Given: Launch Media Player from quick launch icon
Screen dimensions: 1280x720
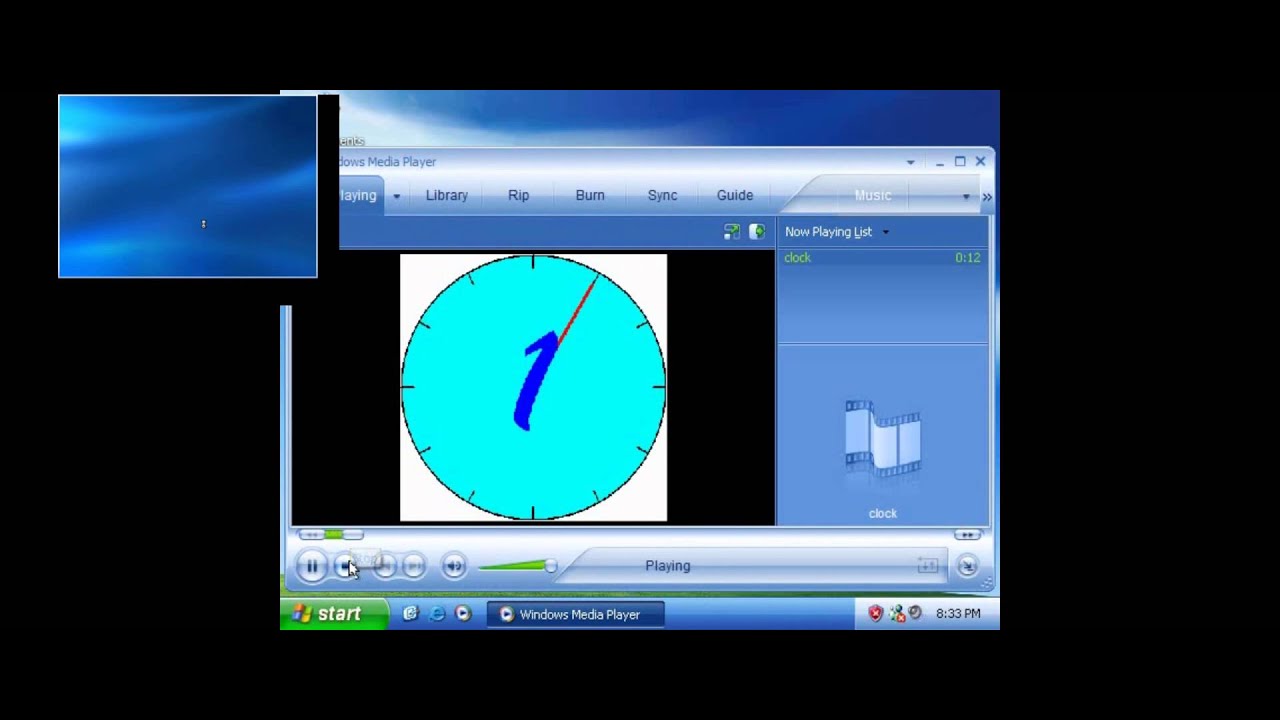Looking at the screenshot, I should point(462,614).
